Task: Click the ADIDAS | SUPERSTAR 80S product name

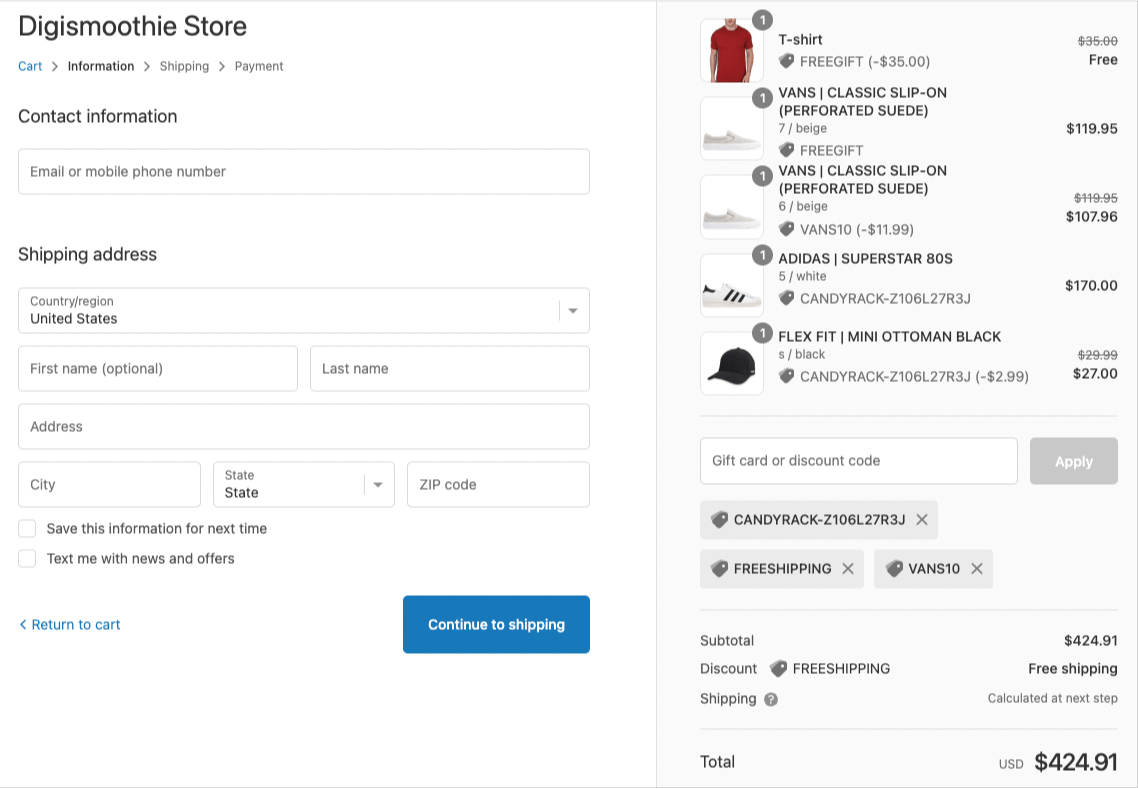Action: click(865, 258)
